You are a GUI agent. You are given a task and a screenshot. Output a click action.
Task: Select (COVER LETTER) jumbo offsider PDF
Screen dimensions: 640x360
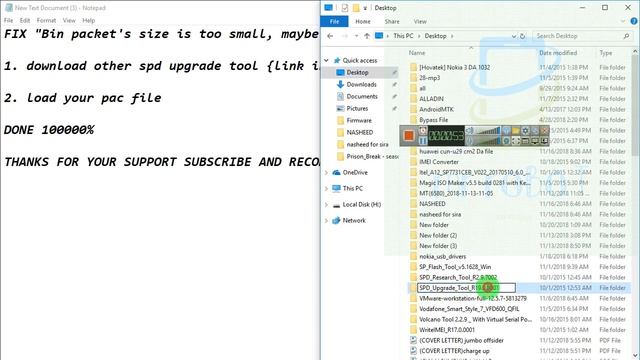coord(461,340)
